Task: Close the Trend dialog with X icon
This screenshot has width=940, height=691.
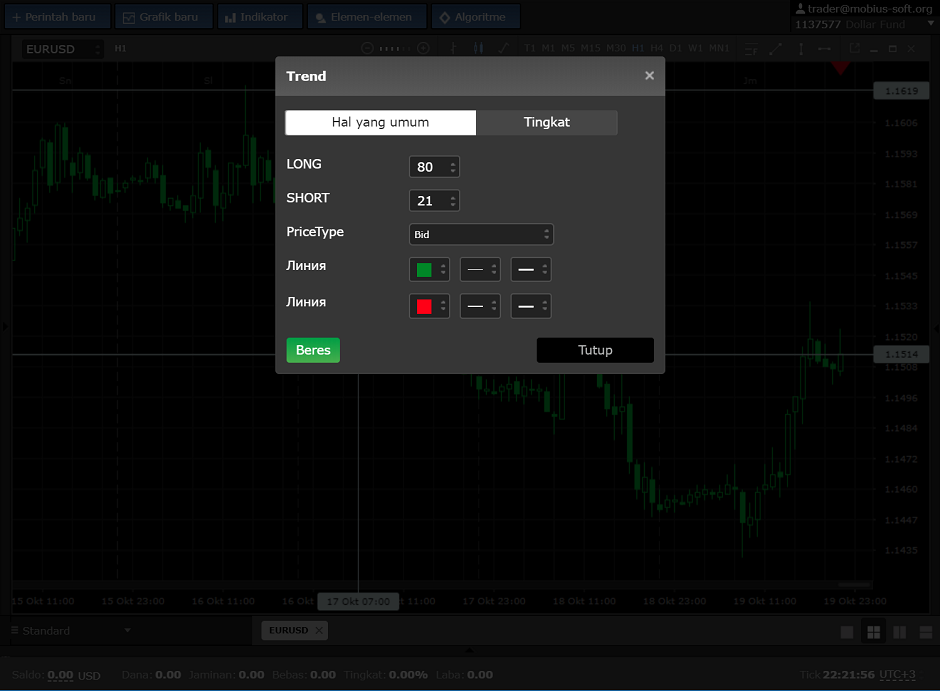Action: tap(649, 76)
